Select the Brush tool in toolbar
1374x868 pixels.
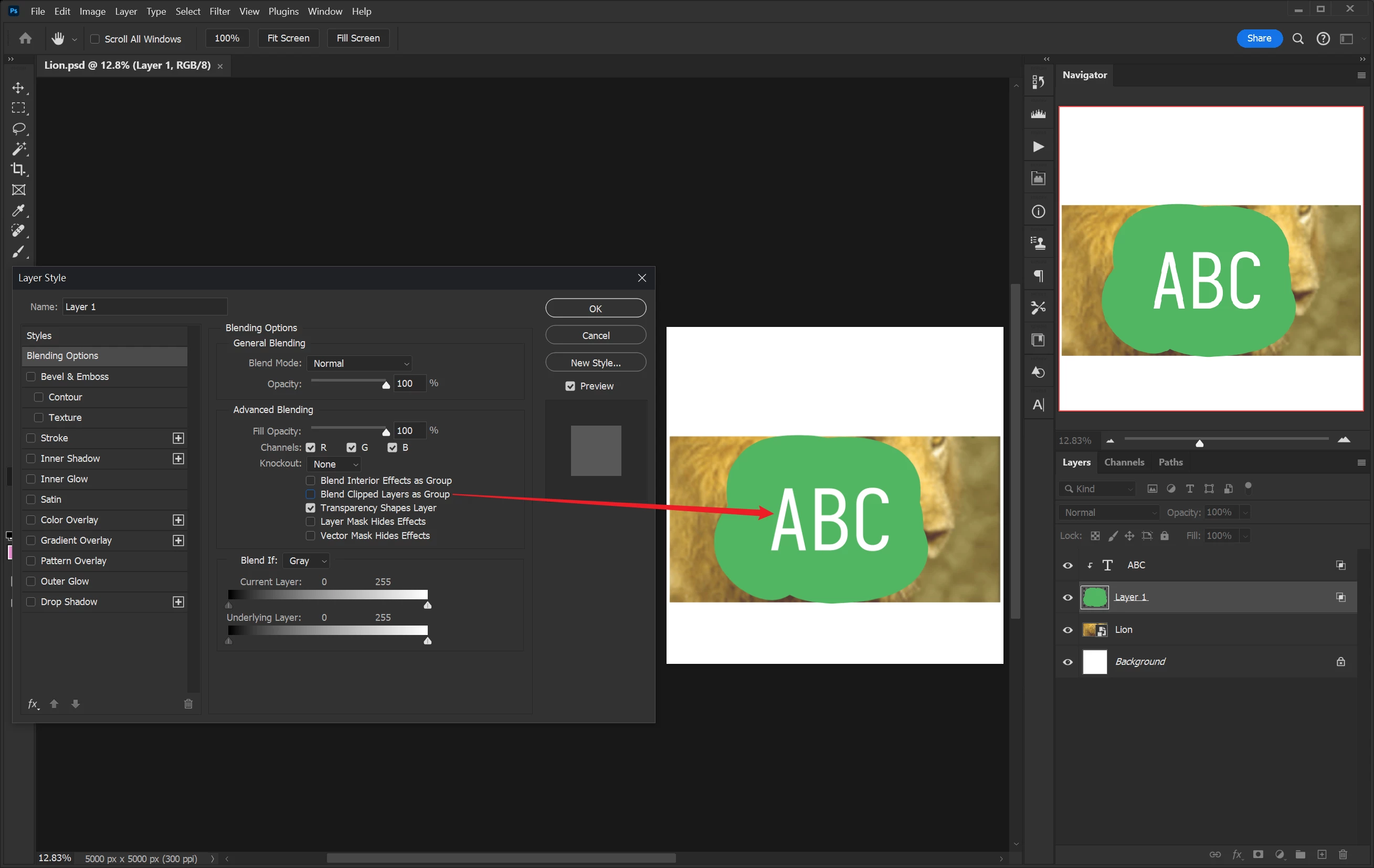pyautogui.click(x=18, y=252)
